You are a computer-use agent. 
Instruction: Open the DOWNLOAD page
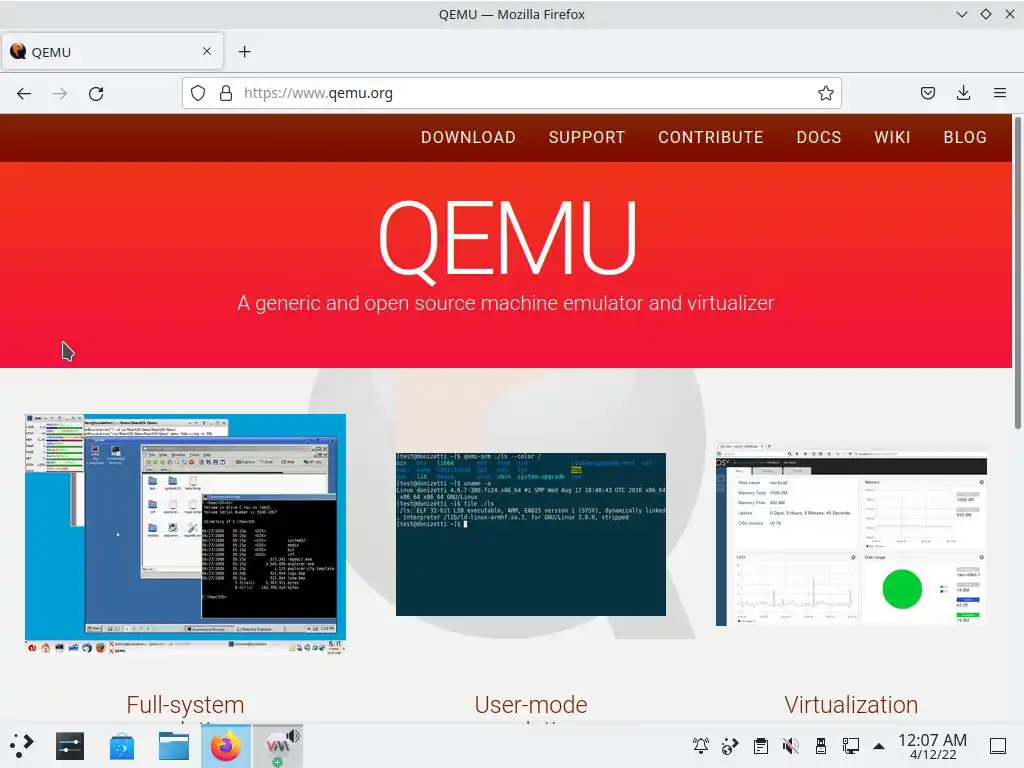click(468, 137)
